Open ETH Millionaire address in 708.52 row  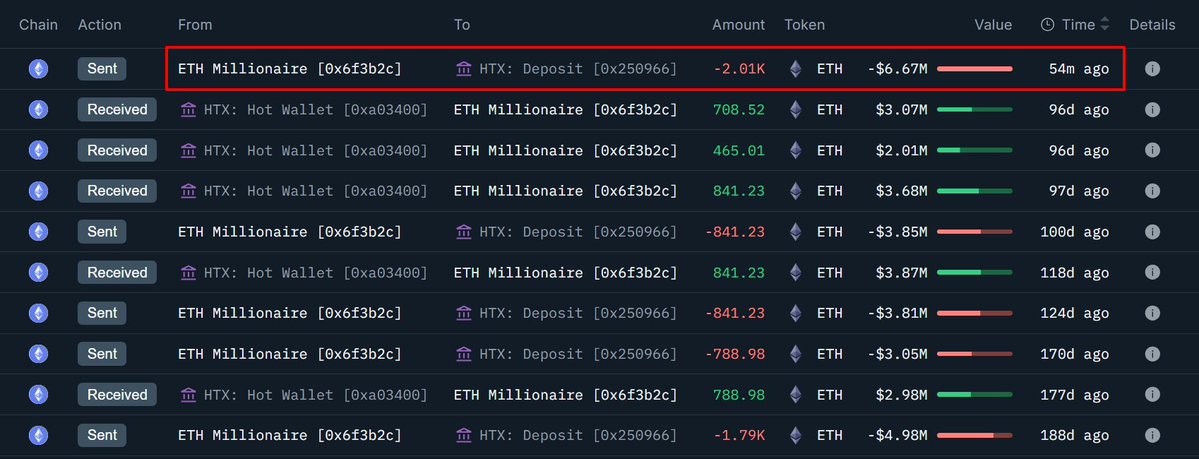pyautogui.click(x=565, y=109)
